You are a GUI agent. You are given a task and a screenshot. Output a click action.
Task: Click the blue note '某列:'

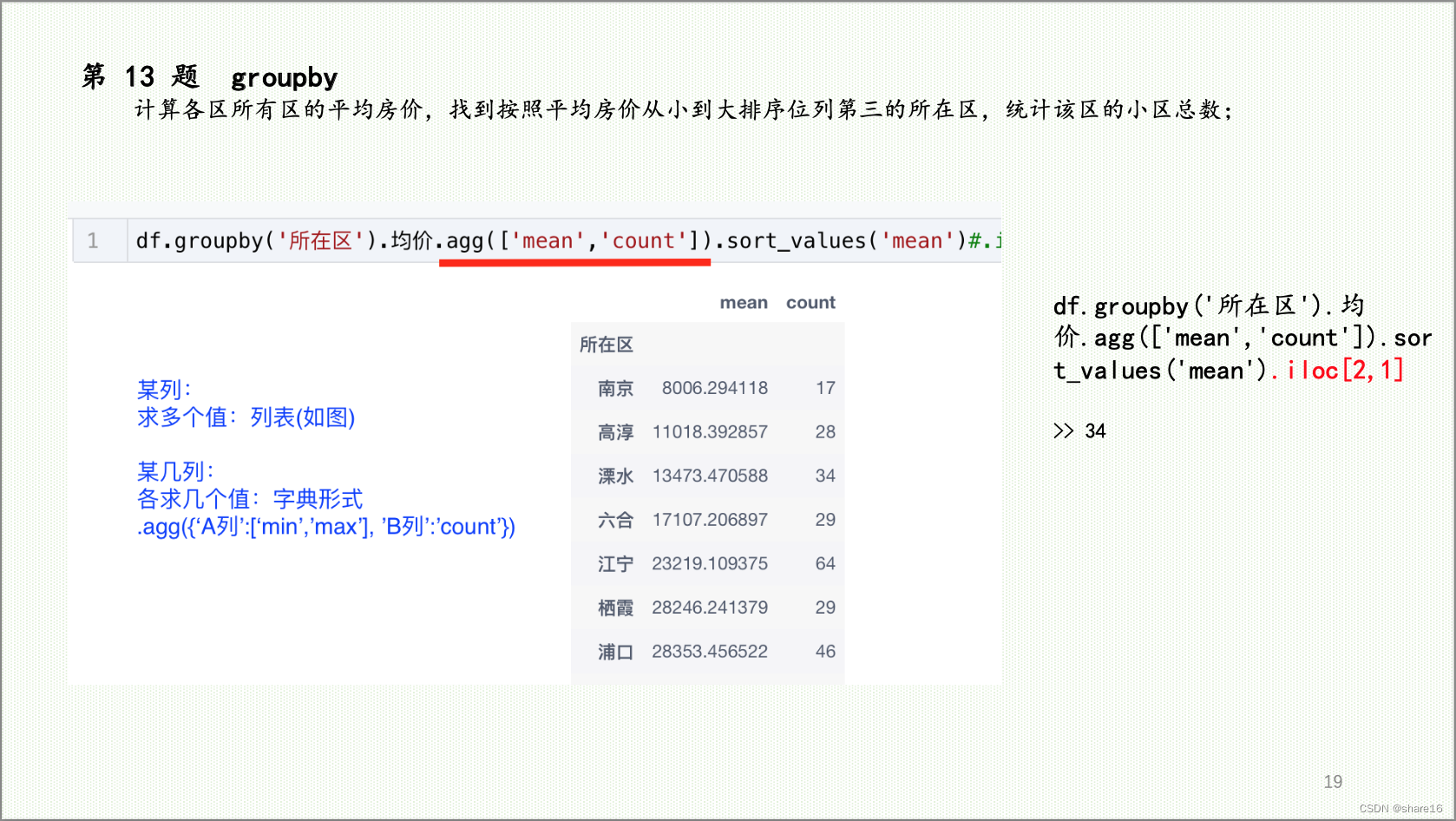[164, 390]
